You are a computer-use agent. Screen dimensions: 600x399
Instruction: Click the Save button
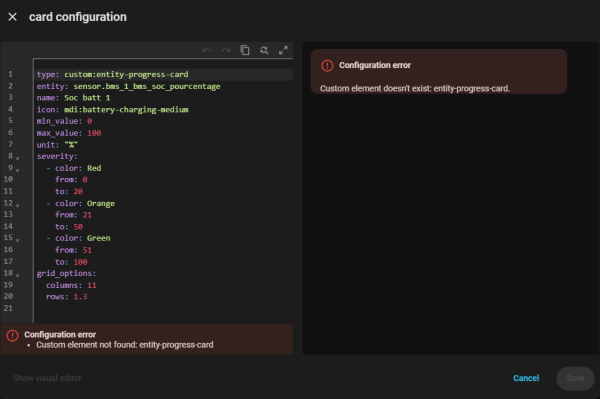click(x=575, y=378)
